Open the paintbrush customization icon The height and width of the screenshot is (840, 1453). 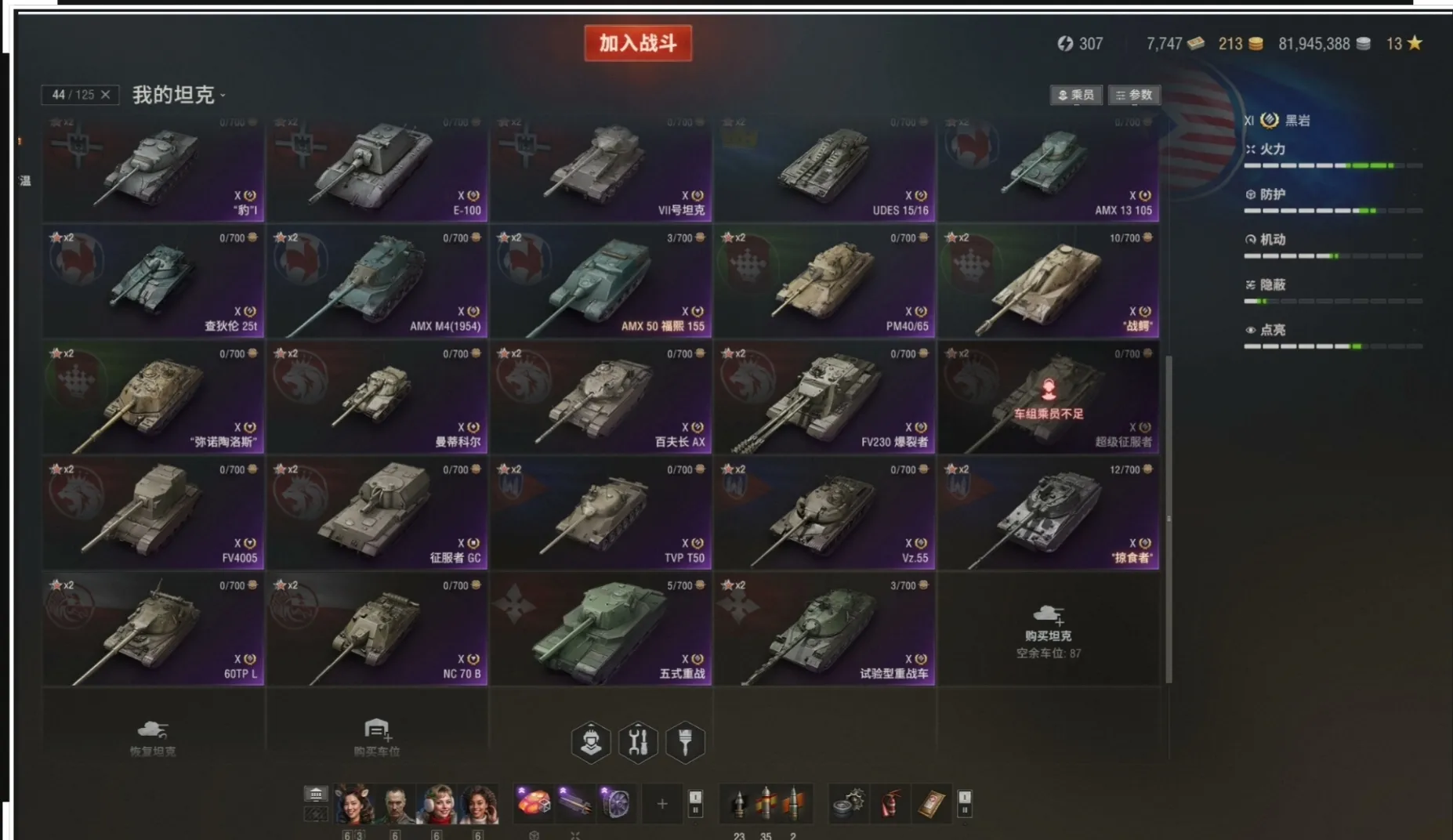[x=685, y=741]
